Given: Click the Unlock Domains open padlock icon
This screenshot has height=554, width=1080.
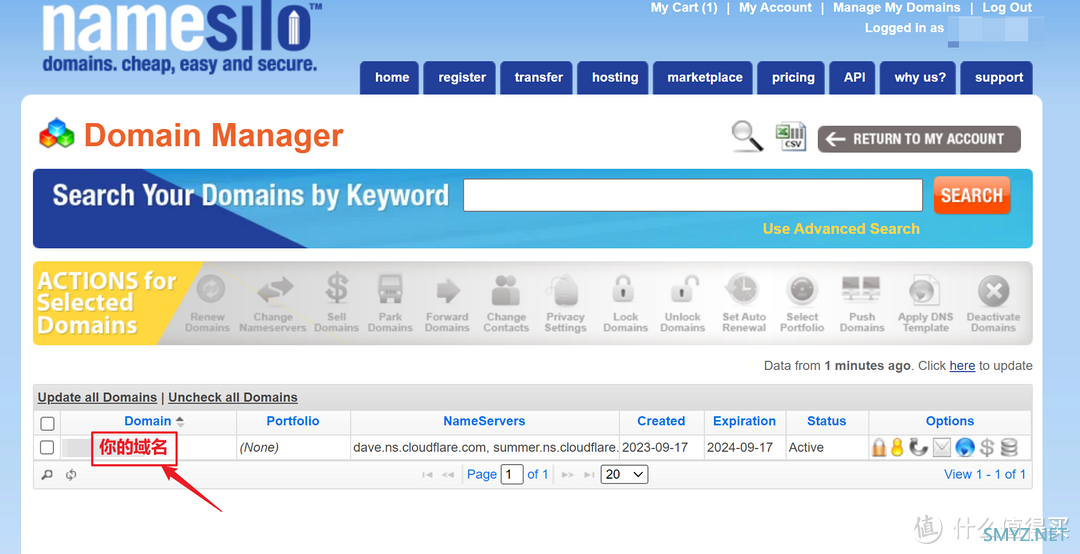Looking at the screenshot, I should click(x=683, y=289).
